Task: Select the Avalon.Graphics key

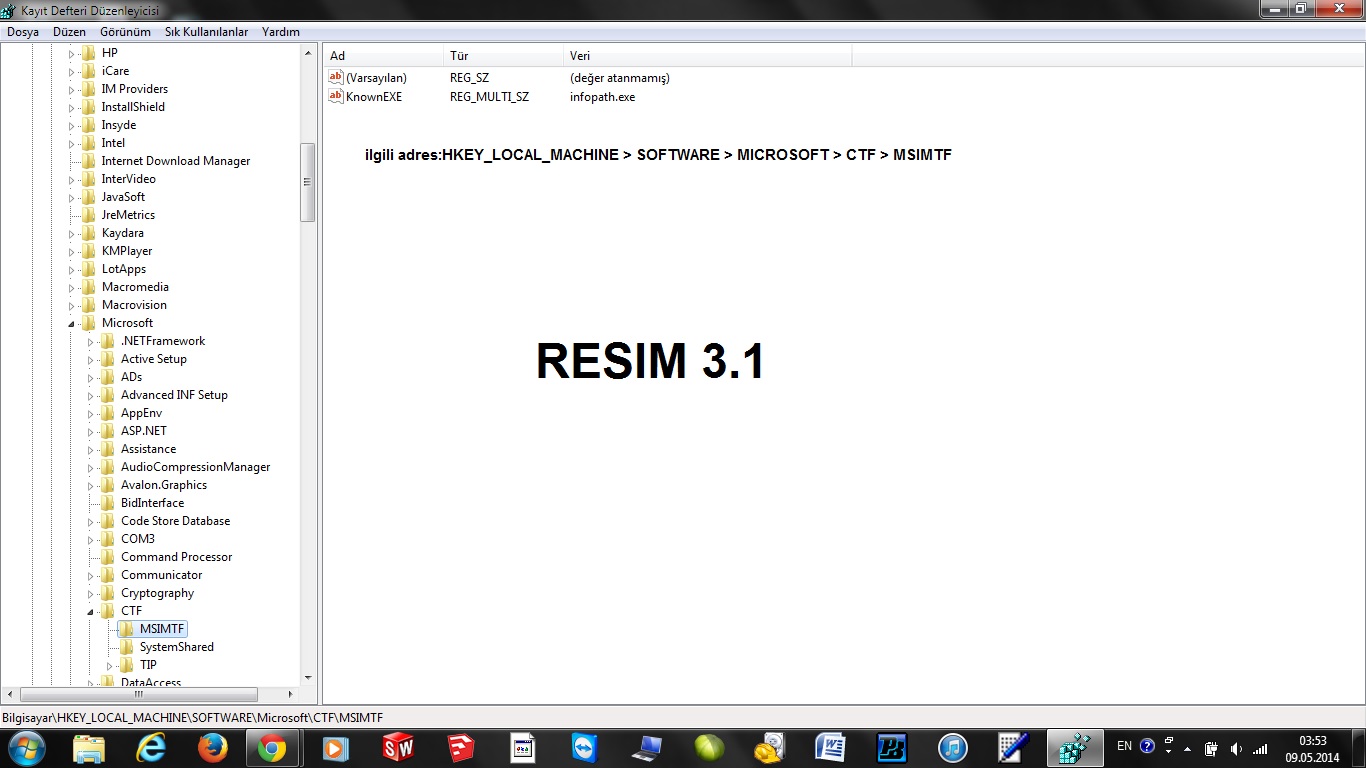Action: pyautogui.click(x=164, y=485)
